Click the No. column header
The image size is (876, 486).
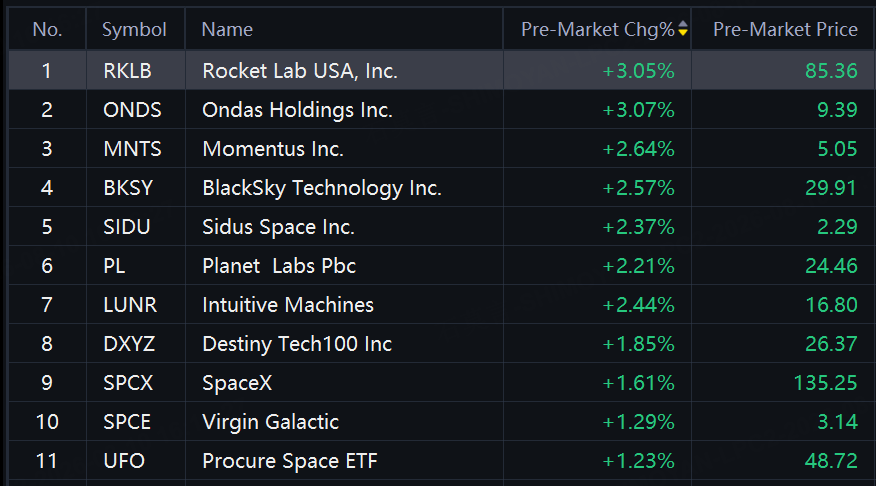point(47,29)
